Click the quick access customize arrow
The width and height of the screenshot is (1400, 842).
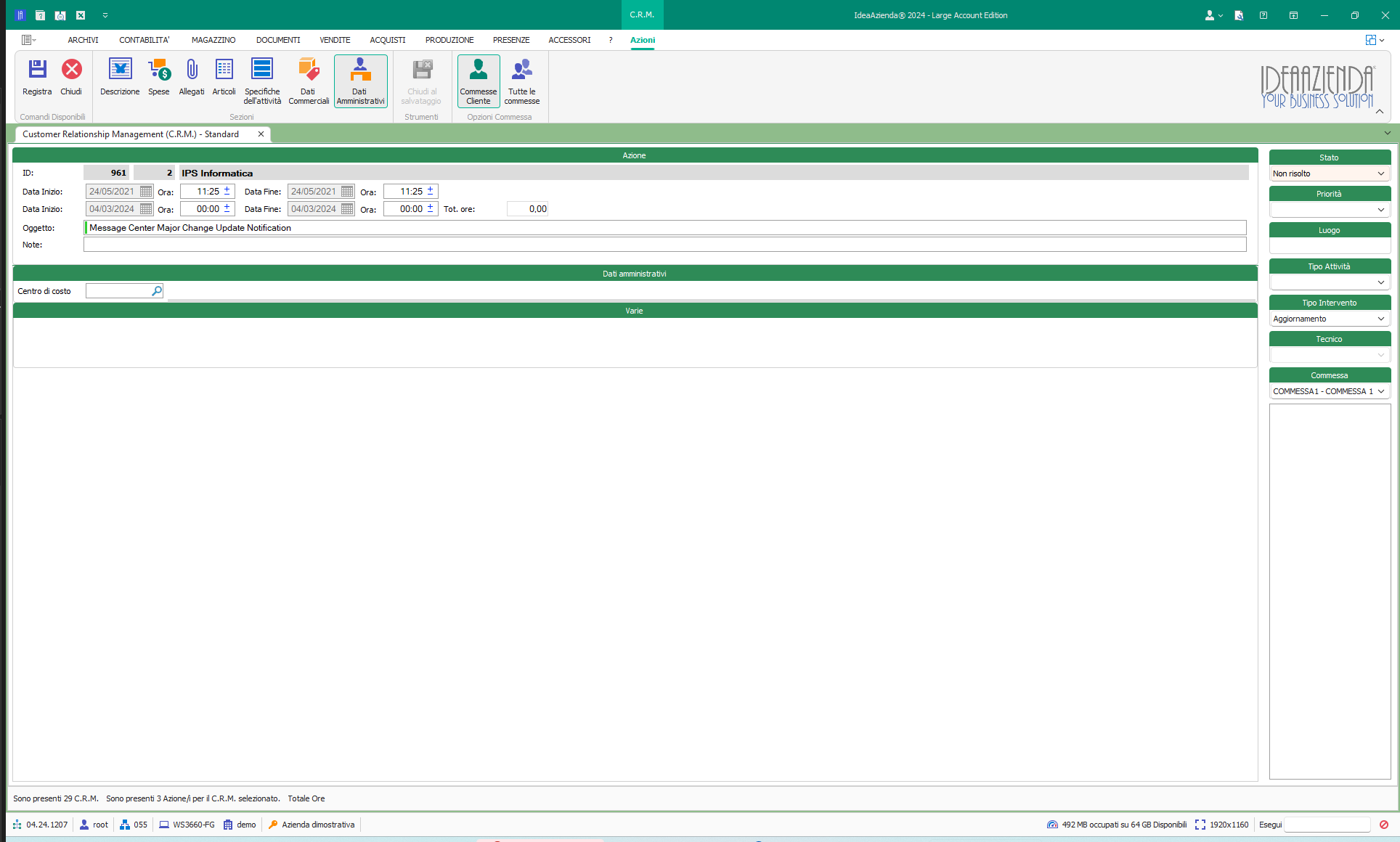click(x=105, y=15)
